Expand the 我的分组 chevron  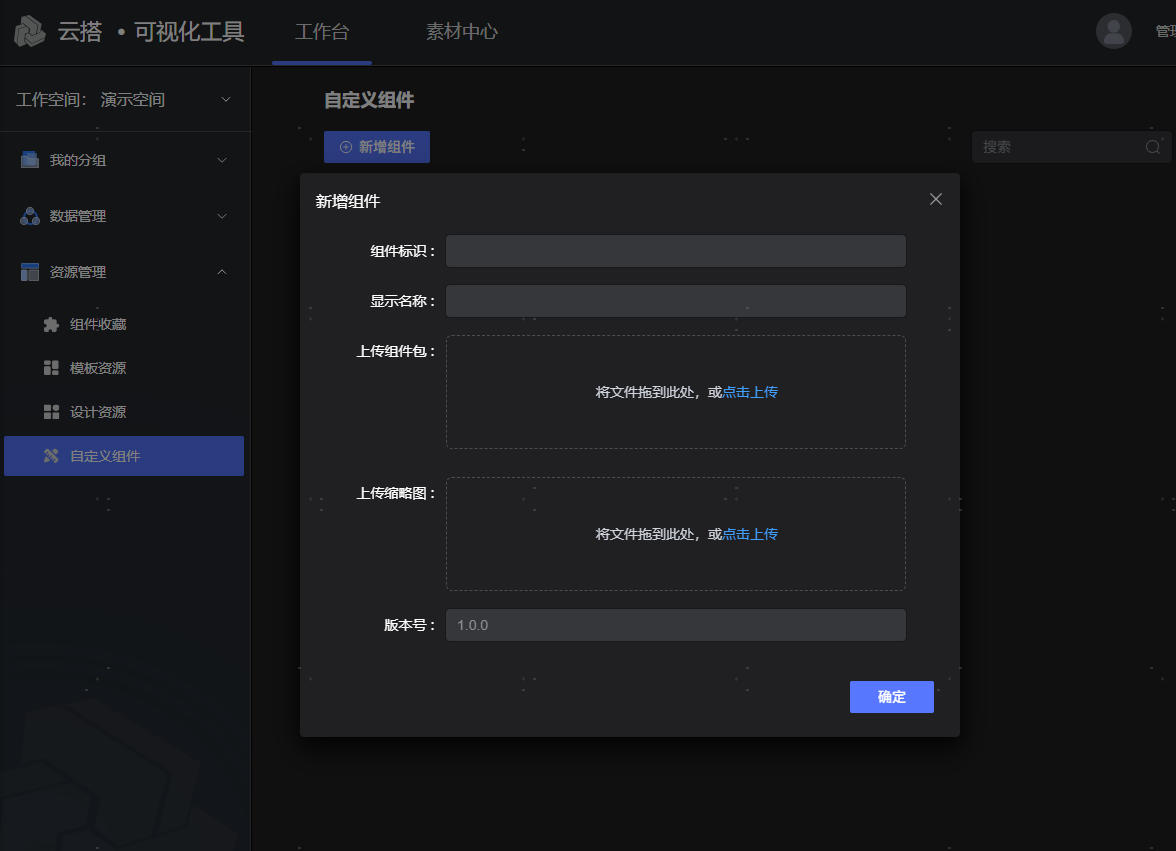tap(222, 160)
